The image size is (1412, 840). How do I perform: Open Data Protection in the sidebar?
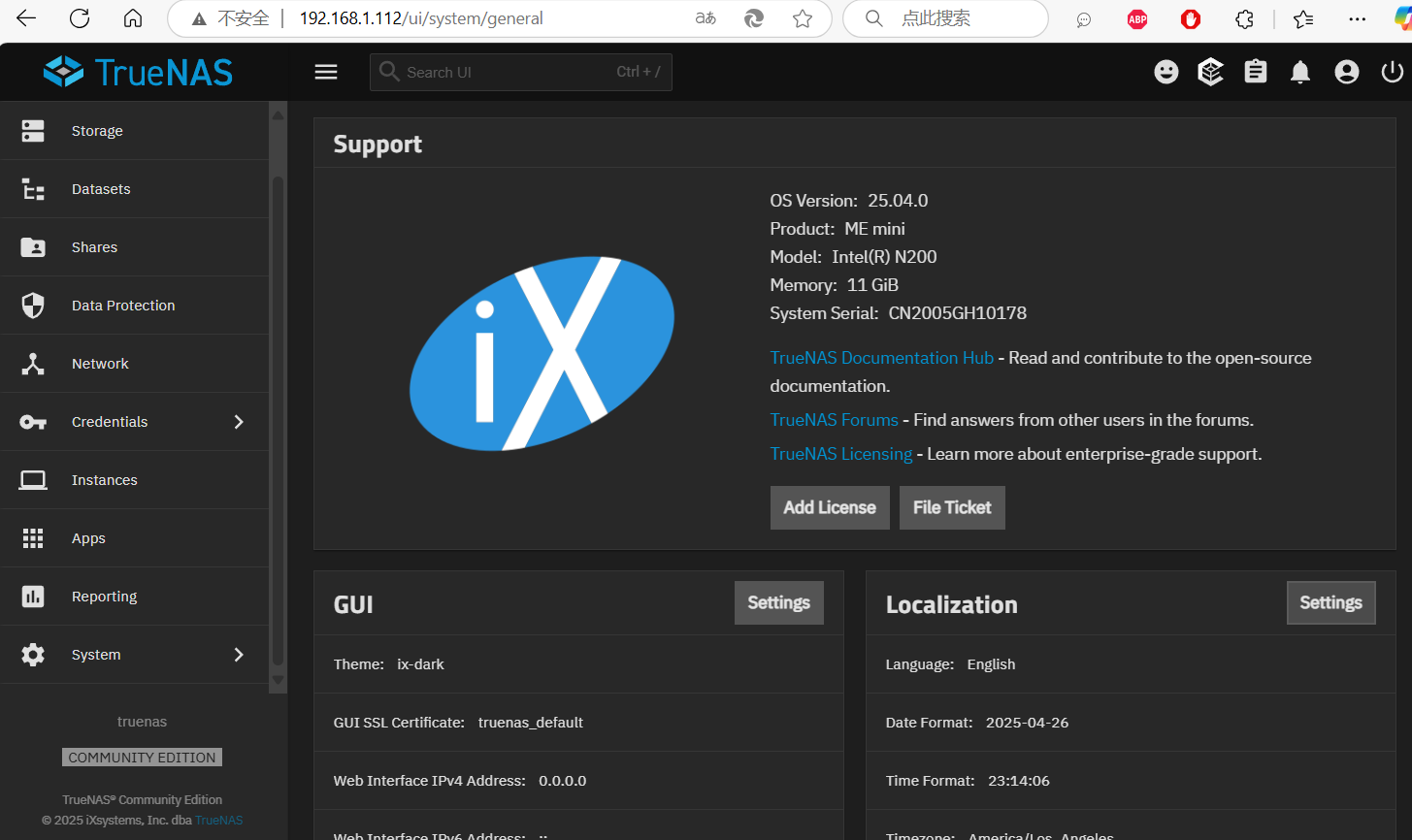pos(123,306)
